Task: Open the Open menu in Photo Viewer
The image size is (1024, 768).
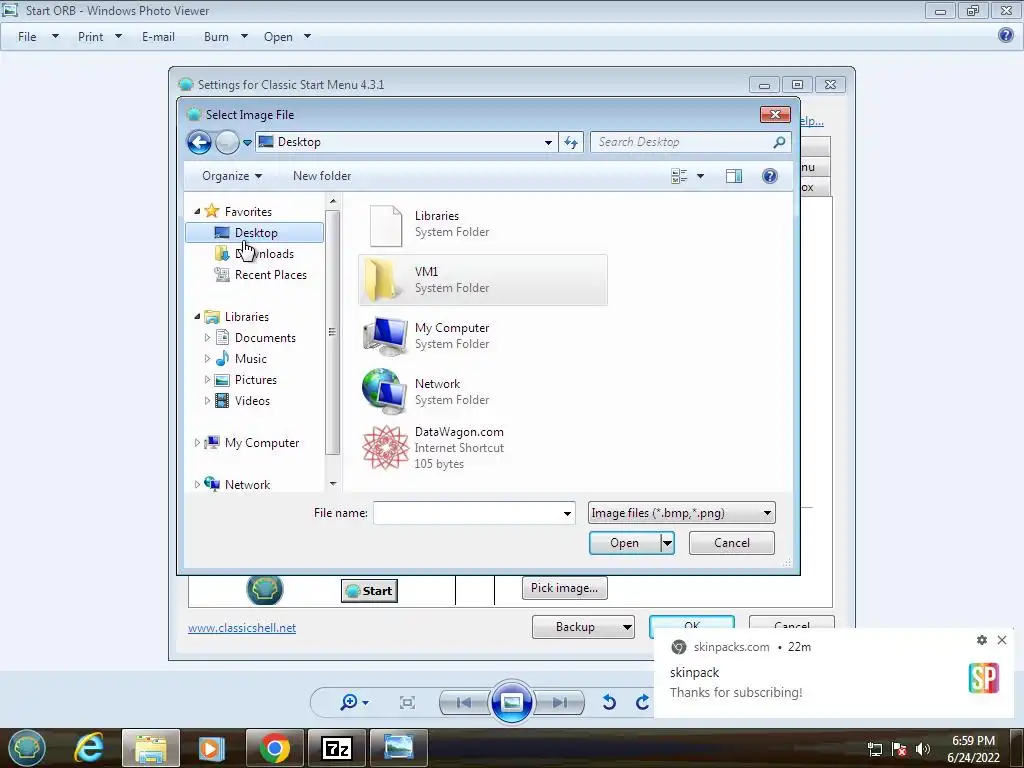Action: tap(287, 37)
